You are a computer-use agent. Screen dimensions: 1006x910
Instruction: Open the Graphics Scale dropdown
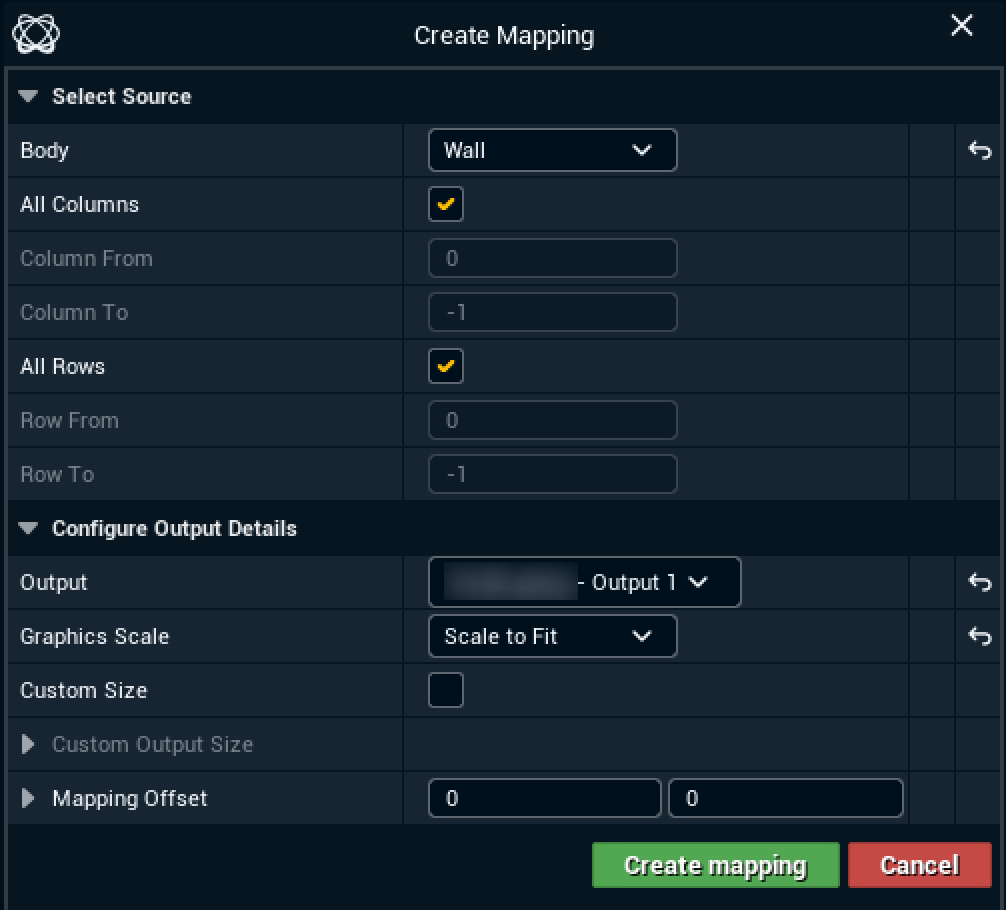coord(552,637)
